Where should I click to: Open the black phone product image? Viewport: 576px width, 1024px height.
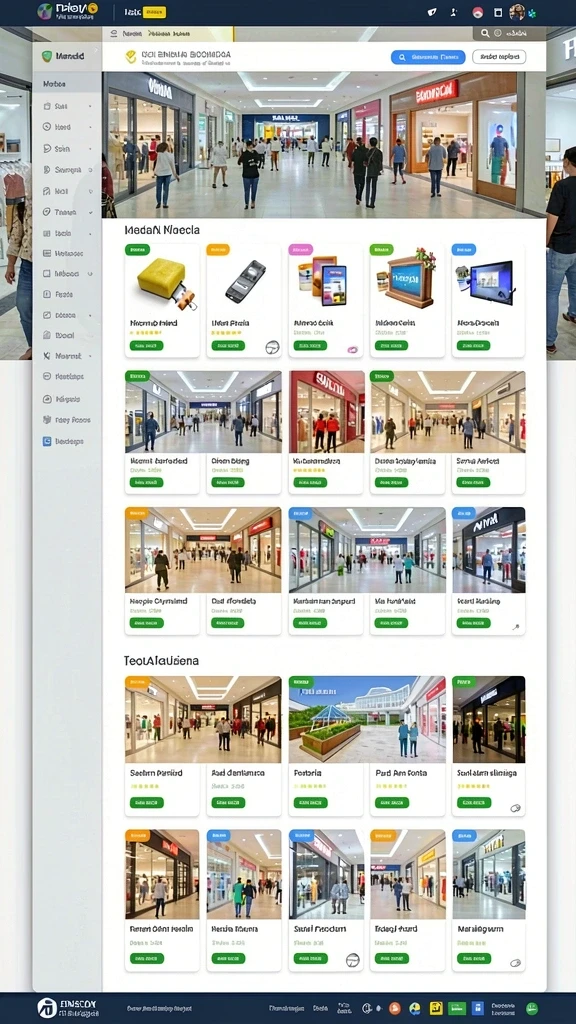246,280
